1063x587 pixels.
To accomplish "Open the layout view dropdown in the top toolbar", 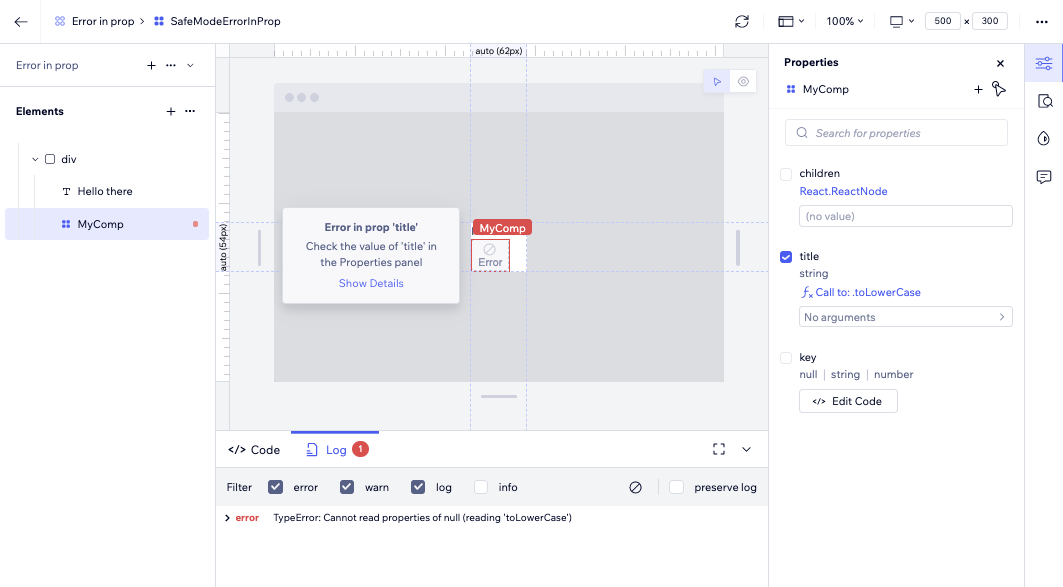I will click(x=791, y=22).
